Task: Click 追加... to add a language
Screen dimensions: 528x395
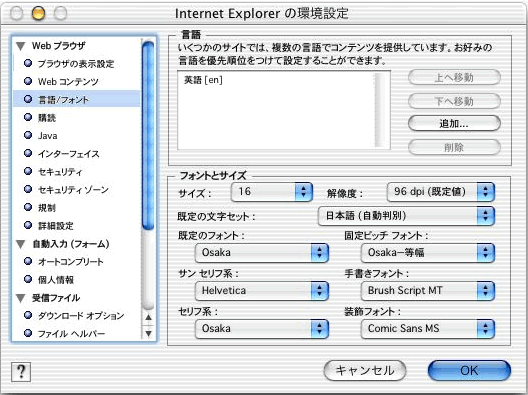Action: click(454, 124)
